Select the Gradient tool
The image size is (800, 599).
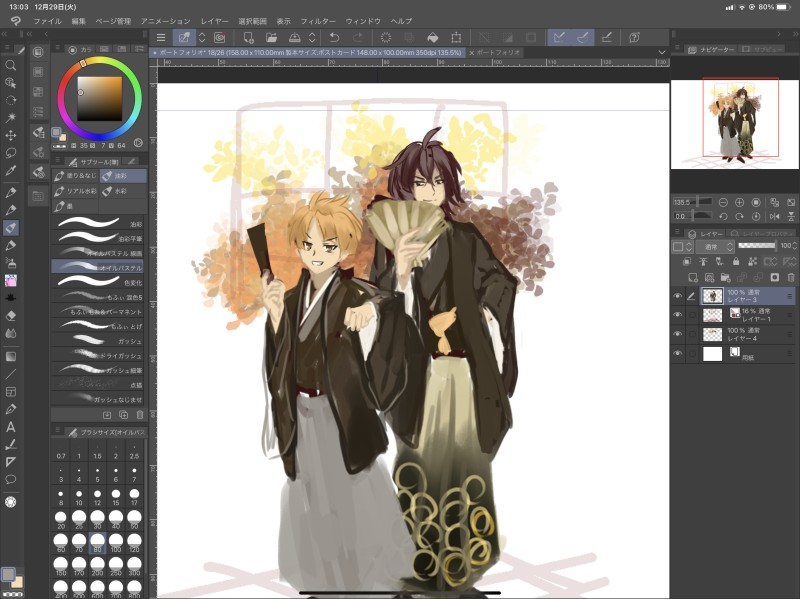pos(10,357)
